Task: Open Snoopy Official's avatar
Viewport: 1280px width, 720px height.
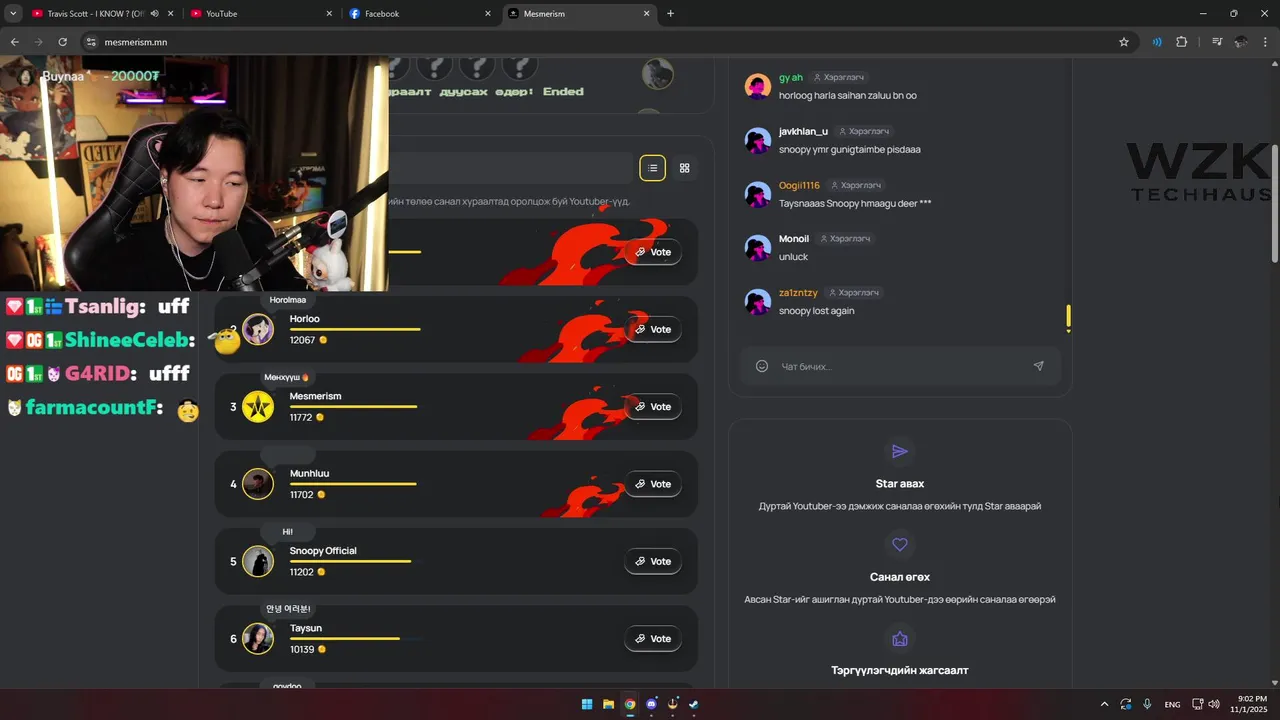Action: [x=258, y=561]
